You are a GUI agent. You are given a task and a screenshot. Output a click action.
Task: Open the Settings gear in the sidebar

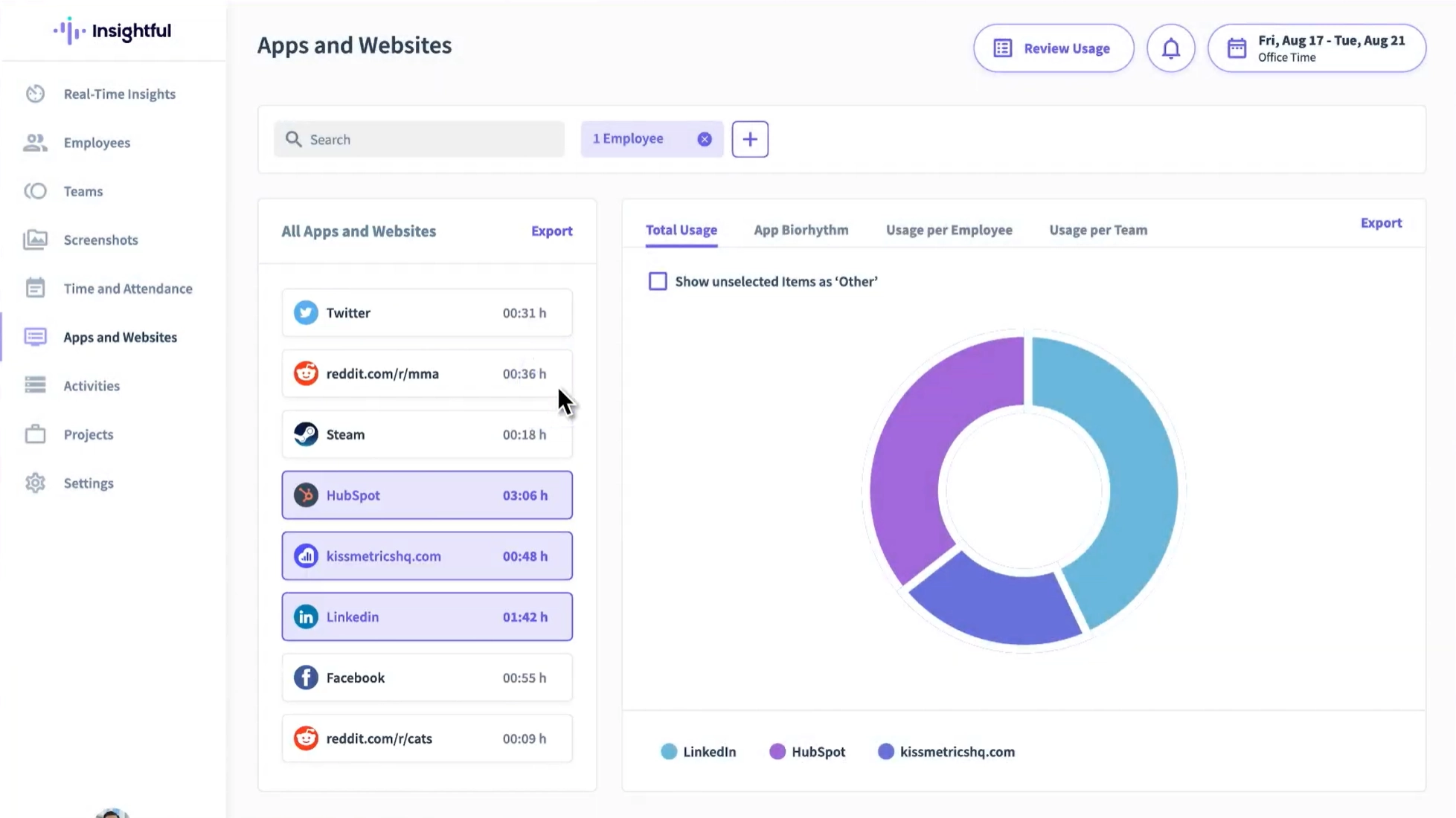point(35,483)
